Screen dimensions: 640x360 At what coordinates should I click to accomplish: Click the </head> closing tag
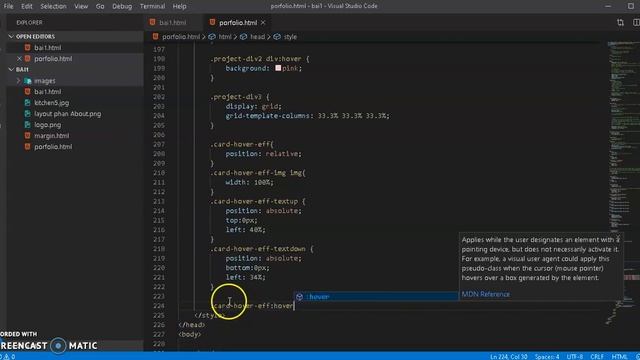(x=192, y=325)
